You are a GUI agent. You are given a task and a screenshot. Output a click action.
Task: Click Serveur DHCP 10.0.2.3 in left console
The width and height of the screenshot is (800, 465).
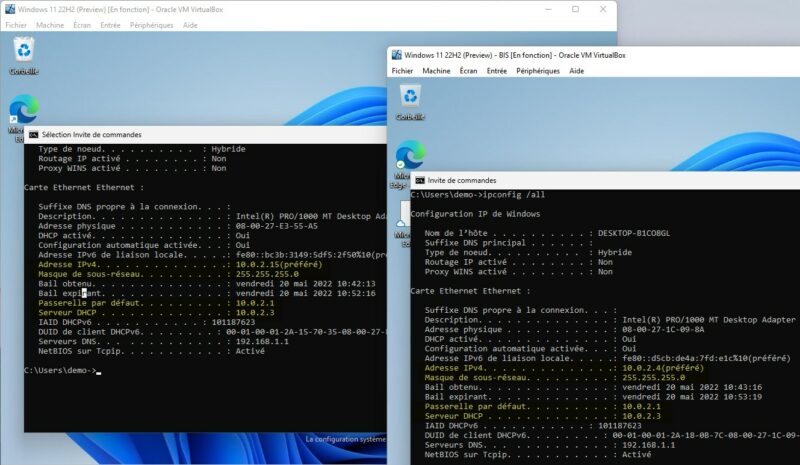click(x=156, y=313)
